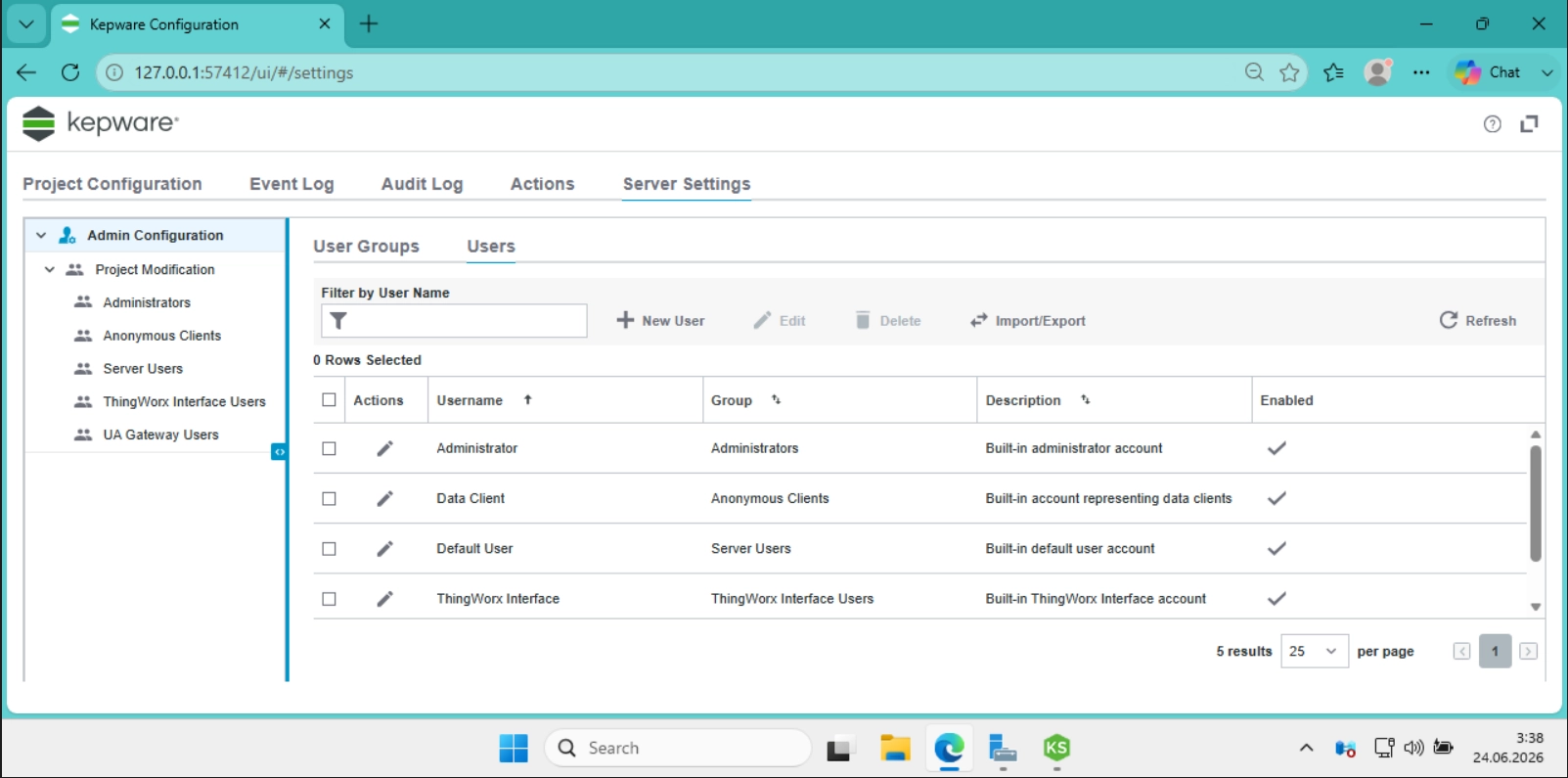Add this page to favorites
This screenshot has height=778, width=1568.
click(x=1290, y=72)
